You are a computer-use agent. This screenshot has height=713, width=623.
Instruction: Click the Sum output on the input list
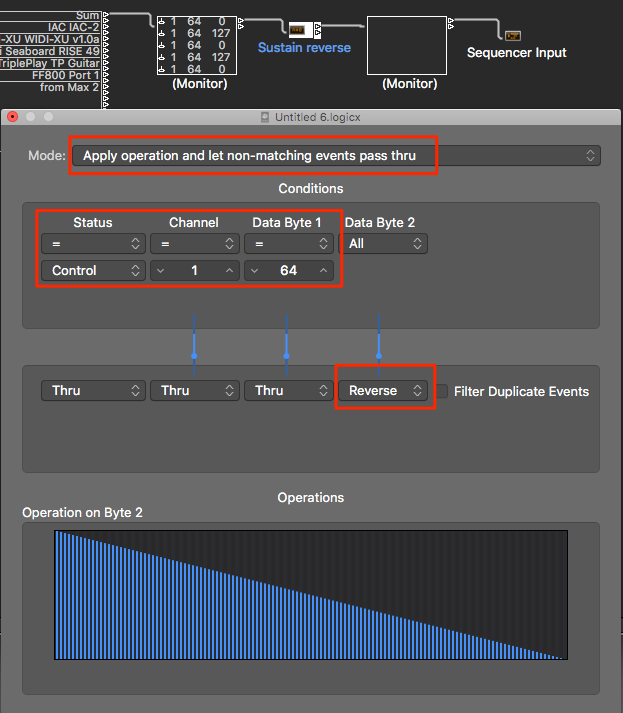tap(87, 15)
